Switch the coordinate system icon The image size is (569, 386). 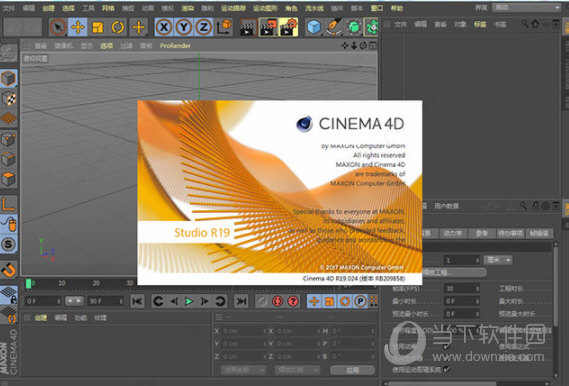[224, 27]
